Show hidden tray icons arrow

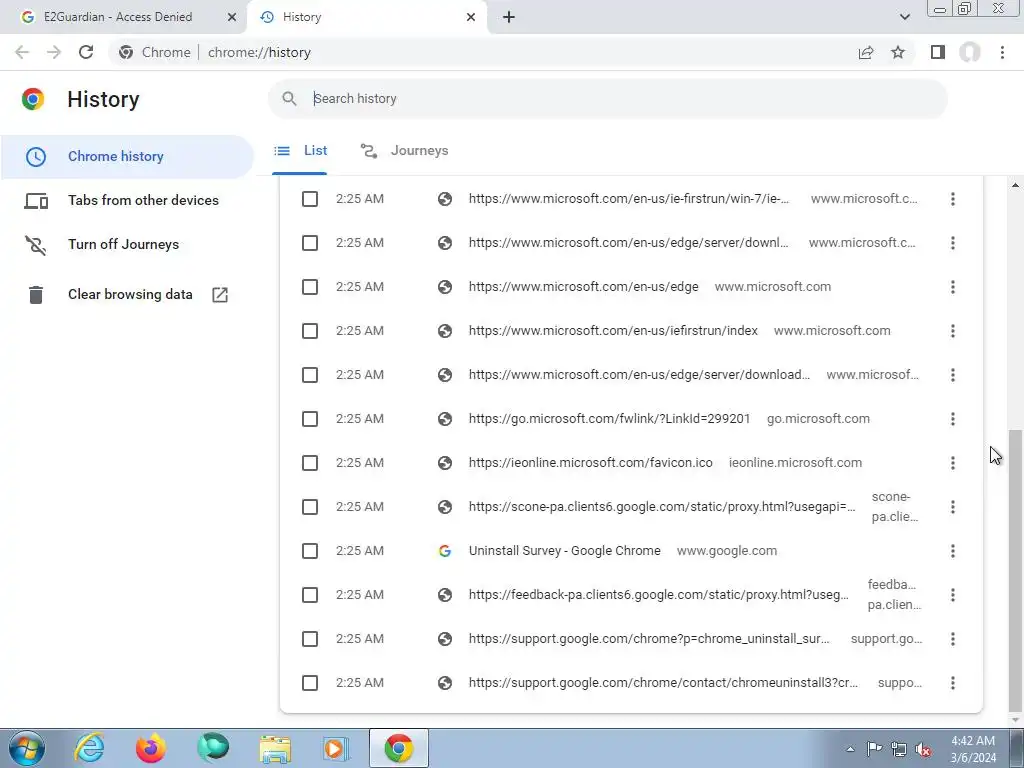[x=850, y=750]
